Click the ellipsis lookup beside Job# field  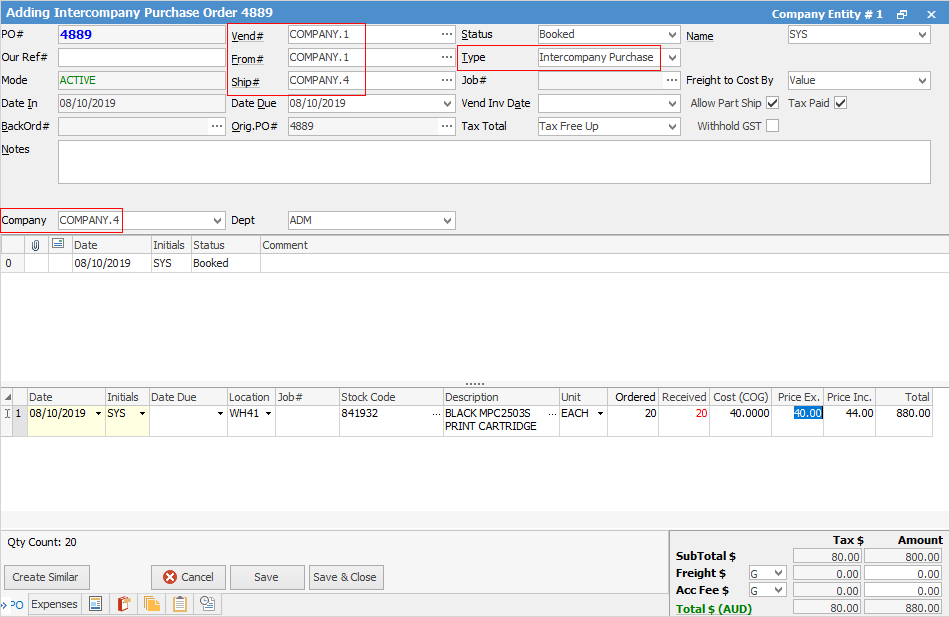(673, 80)
